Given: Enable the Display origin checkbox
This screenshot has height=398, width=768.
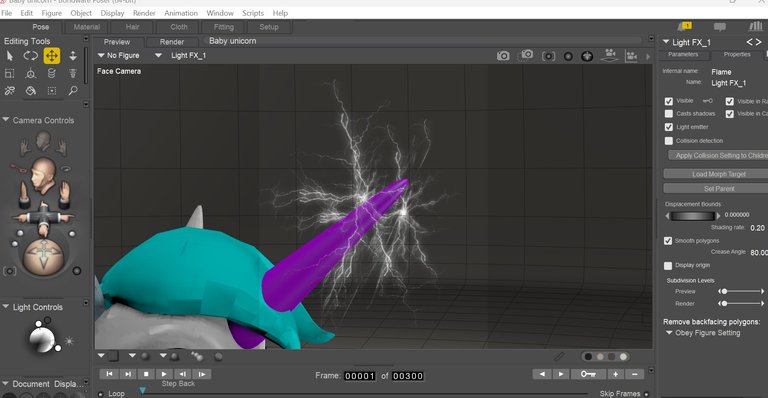Looking at the screenshot, I should [668, 265].
